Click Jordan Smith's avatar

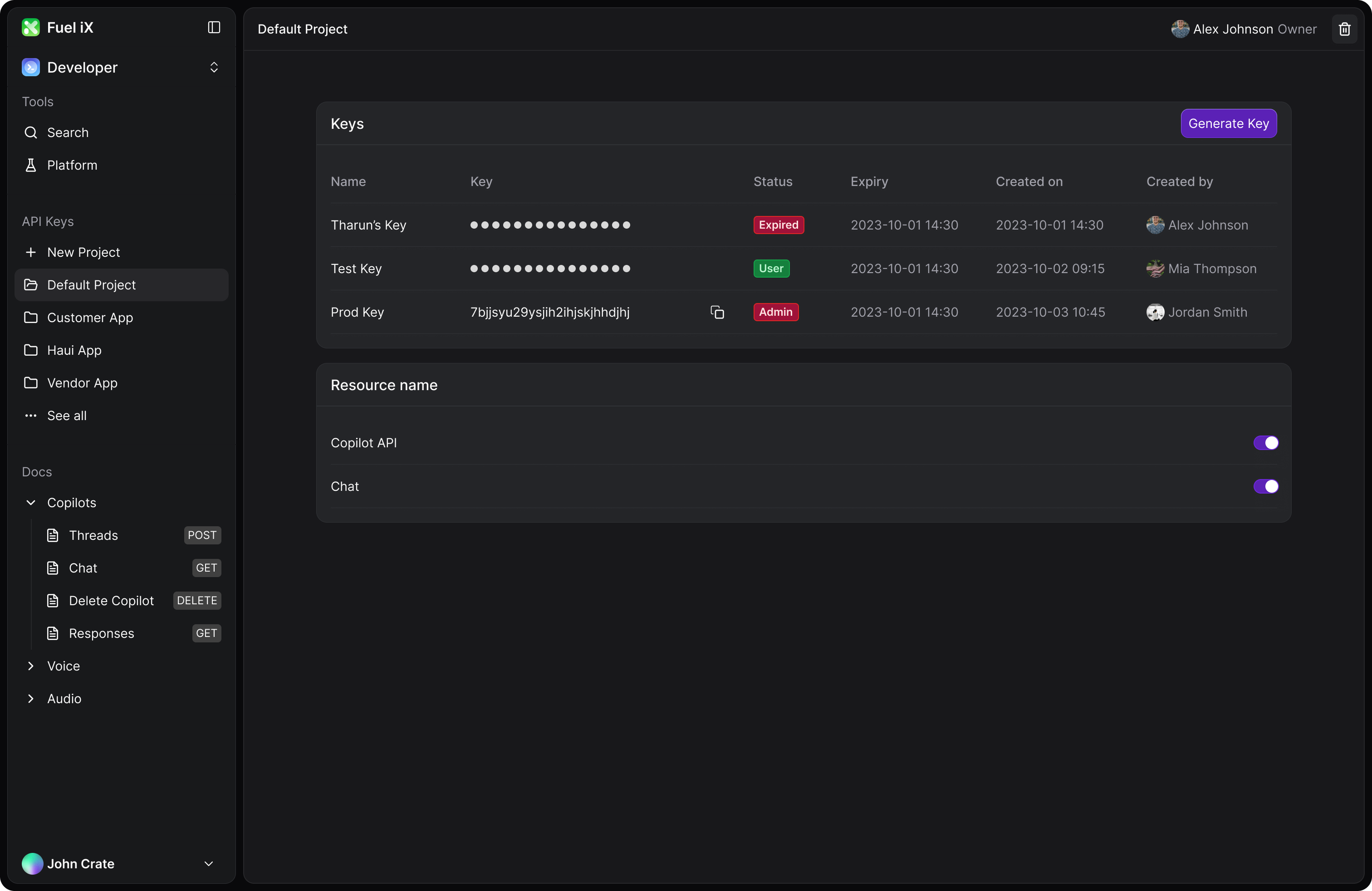coord(1155,313)
